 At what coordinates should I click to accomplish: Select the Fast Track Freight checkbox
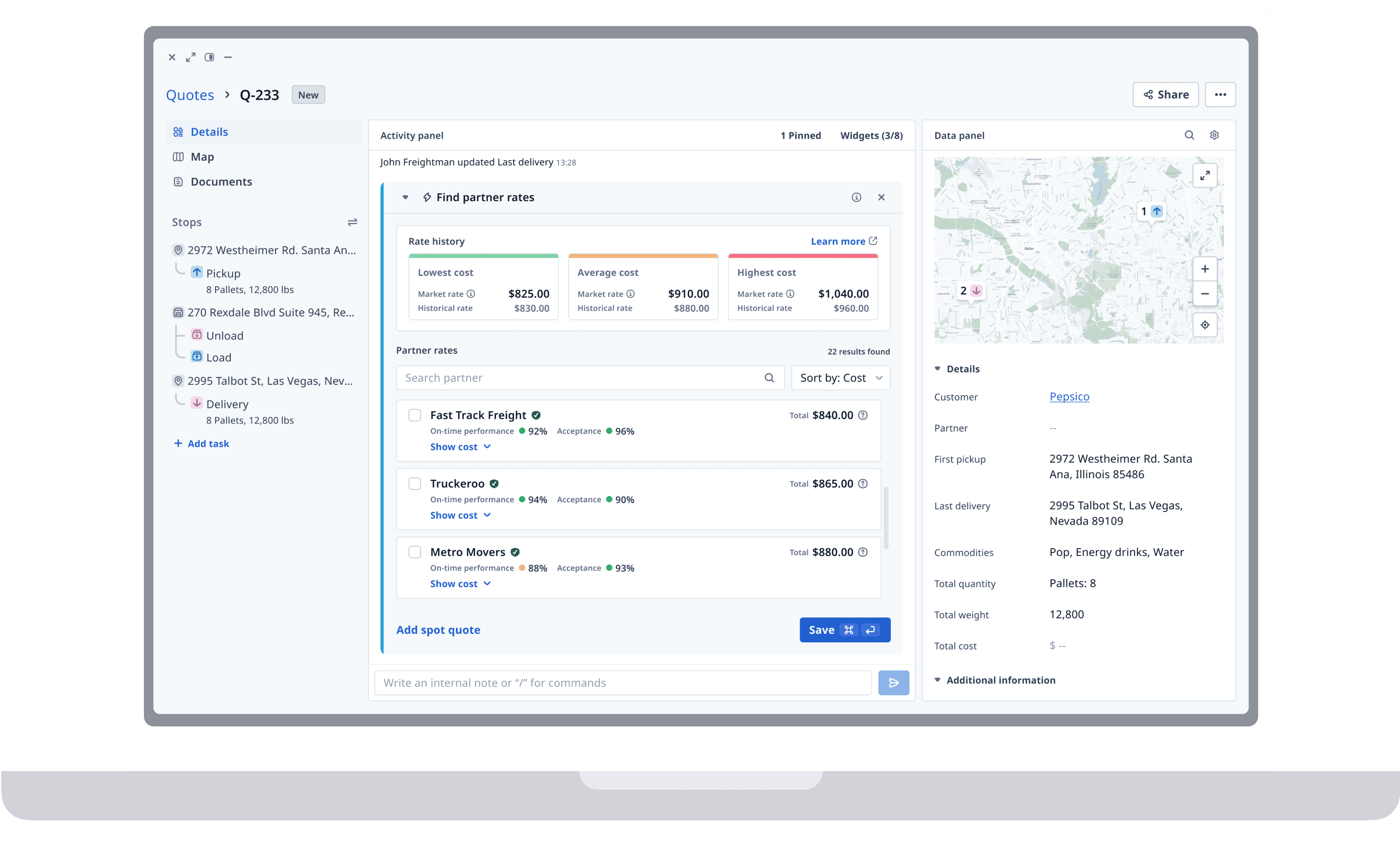click(415, 415)
